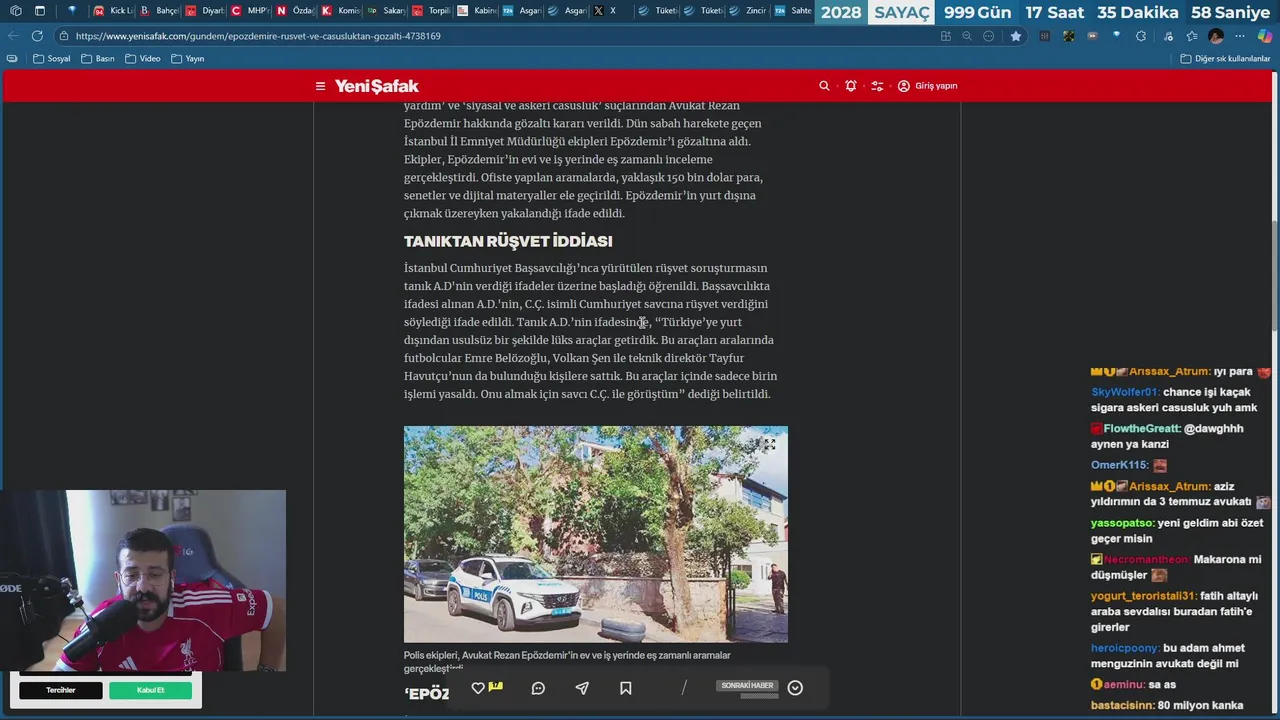Open the Yayın bookmarks folder

[187, 59]
